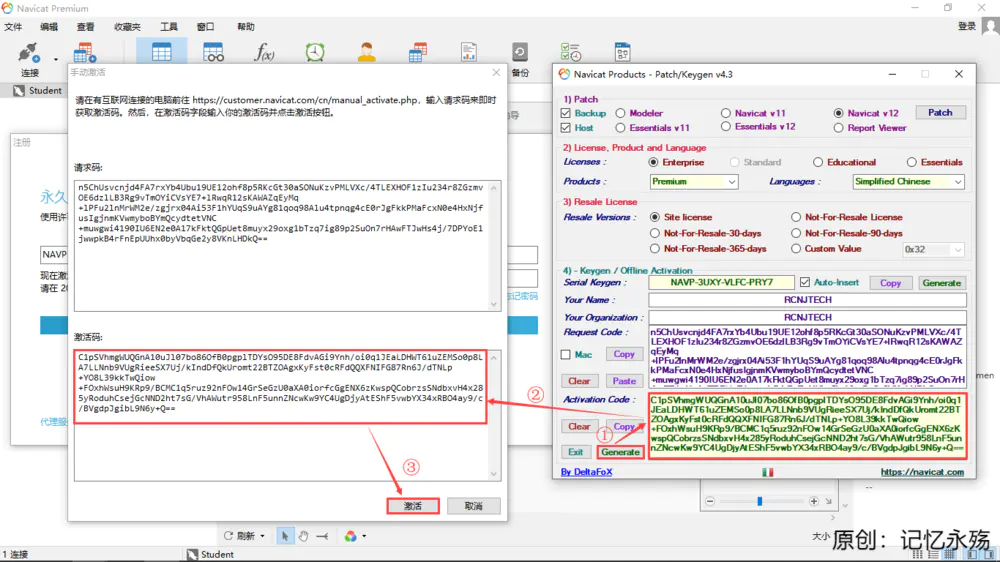Click the zoom slider handle
The width and height of the screenshot is (1000, 562).
(x=760, y=501)
